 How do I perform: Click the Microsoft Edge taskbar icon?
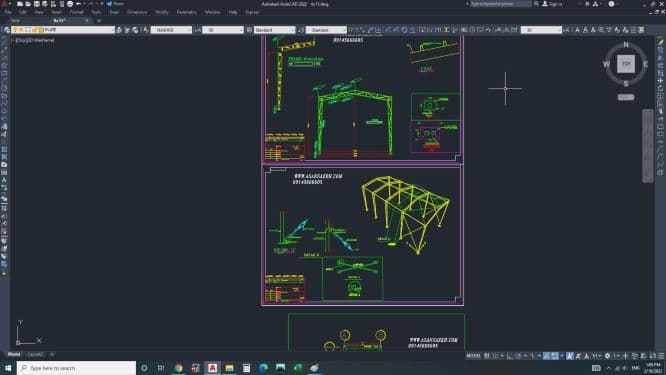tap(263, 368)
